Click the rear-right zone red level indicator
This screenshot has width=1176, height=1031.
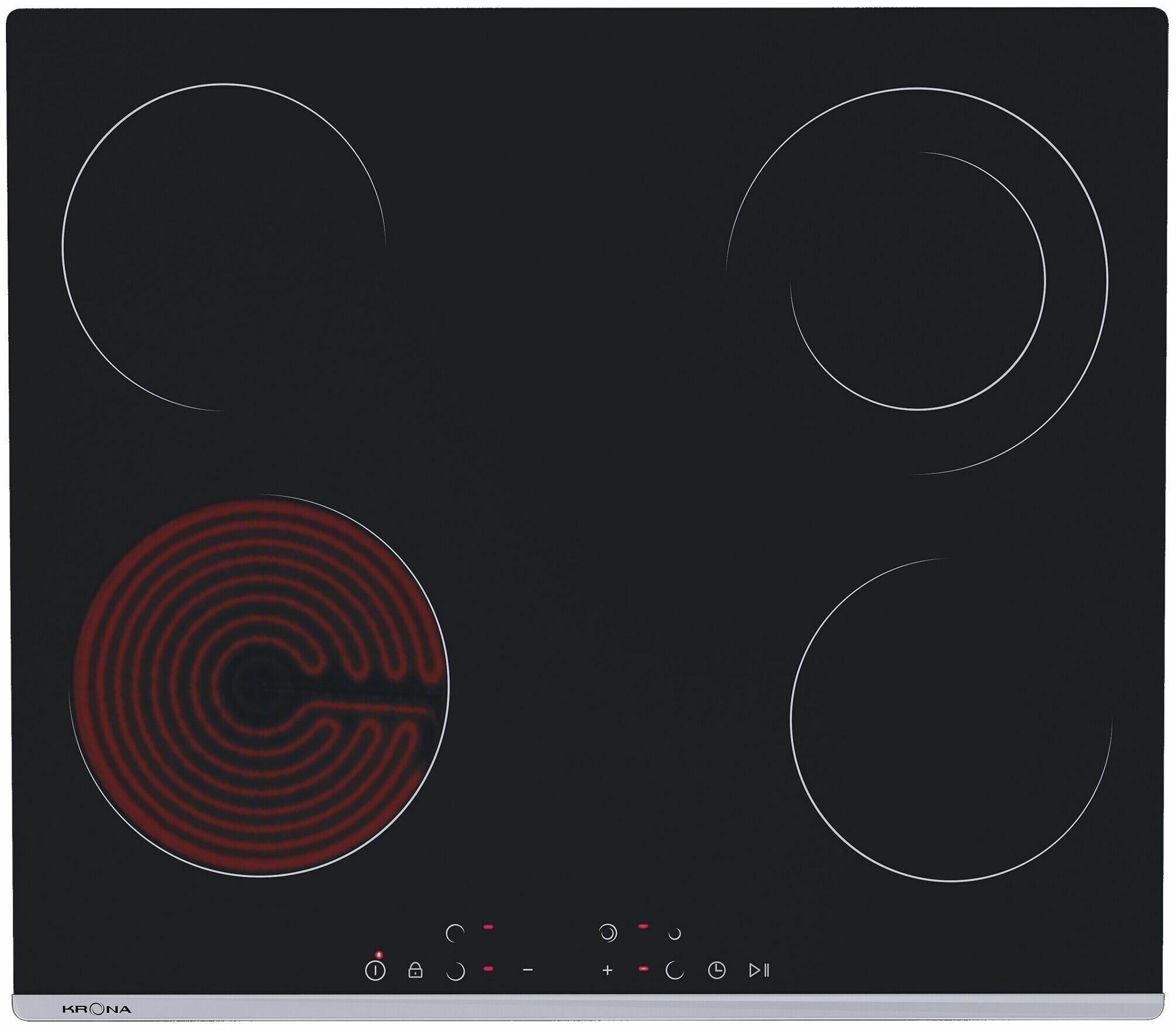(x=643, y=926)
